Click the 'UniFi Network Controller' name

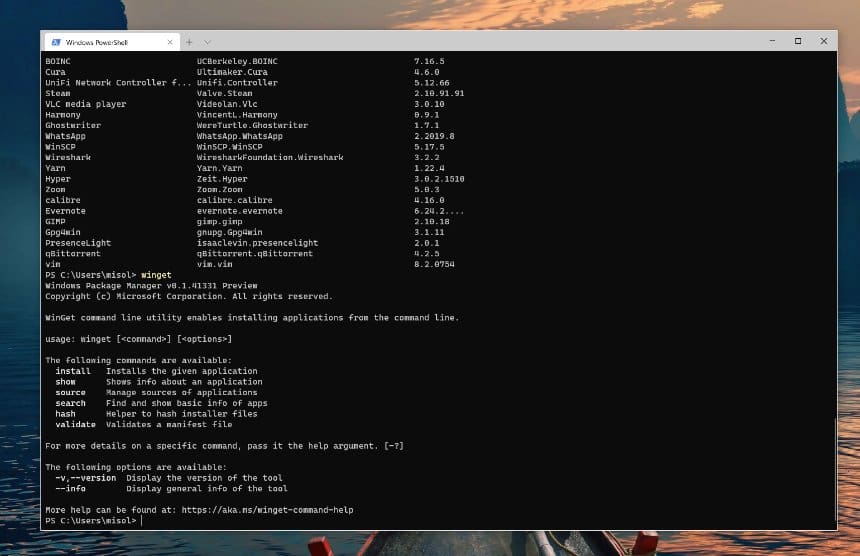click(118, 83)
